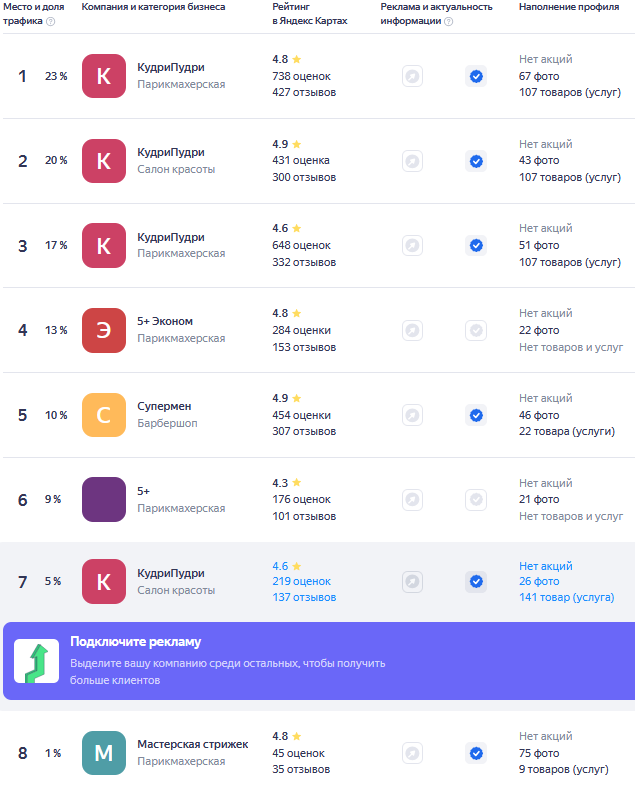Click the red "Э" avatar of 5+ Эконом
635x795 pixels.
(104, 330)
